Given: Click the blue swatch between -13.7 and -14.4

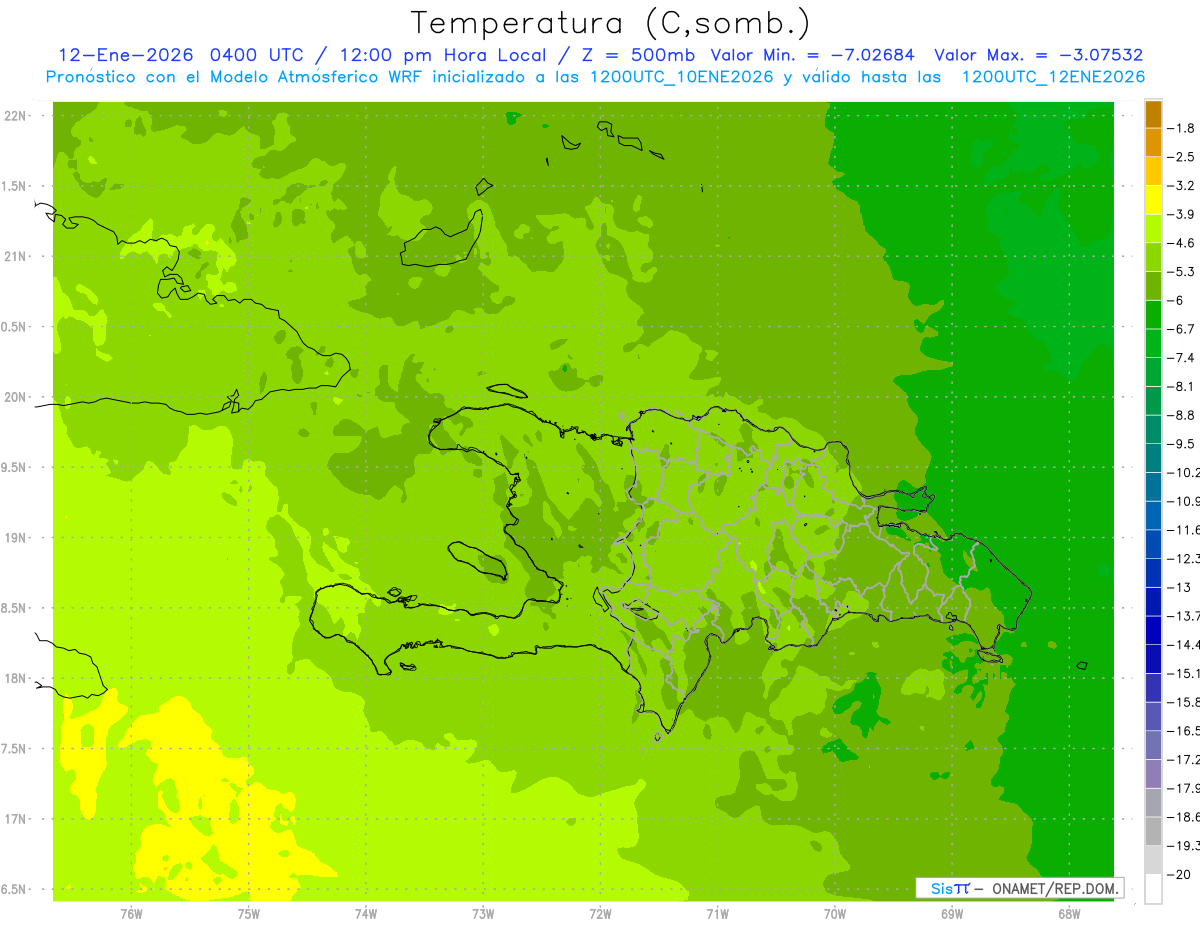Looking at the screenshot, I should coord(1153,630).
